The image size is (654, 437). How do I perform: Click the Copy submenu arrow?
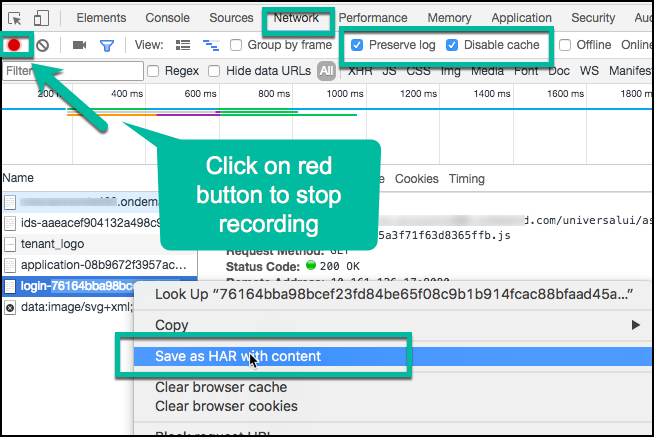(x=635, y=325)
